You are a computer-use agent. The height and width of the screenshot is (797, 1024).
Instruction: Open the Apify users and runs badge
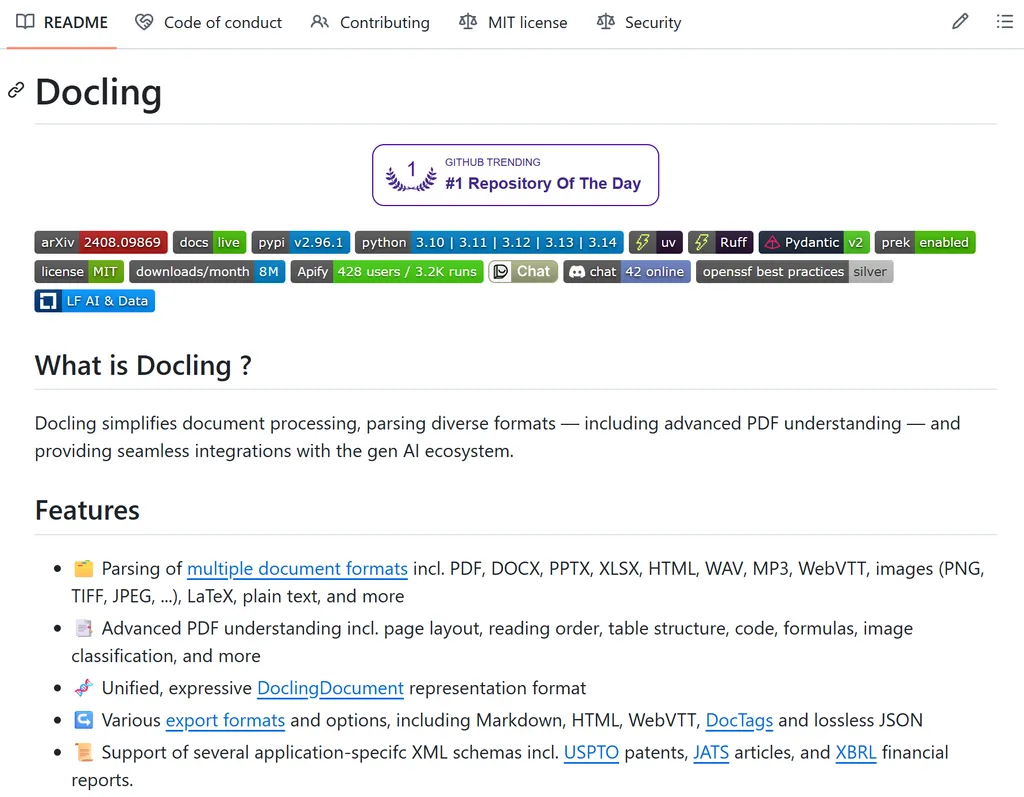[387, 272]
